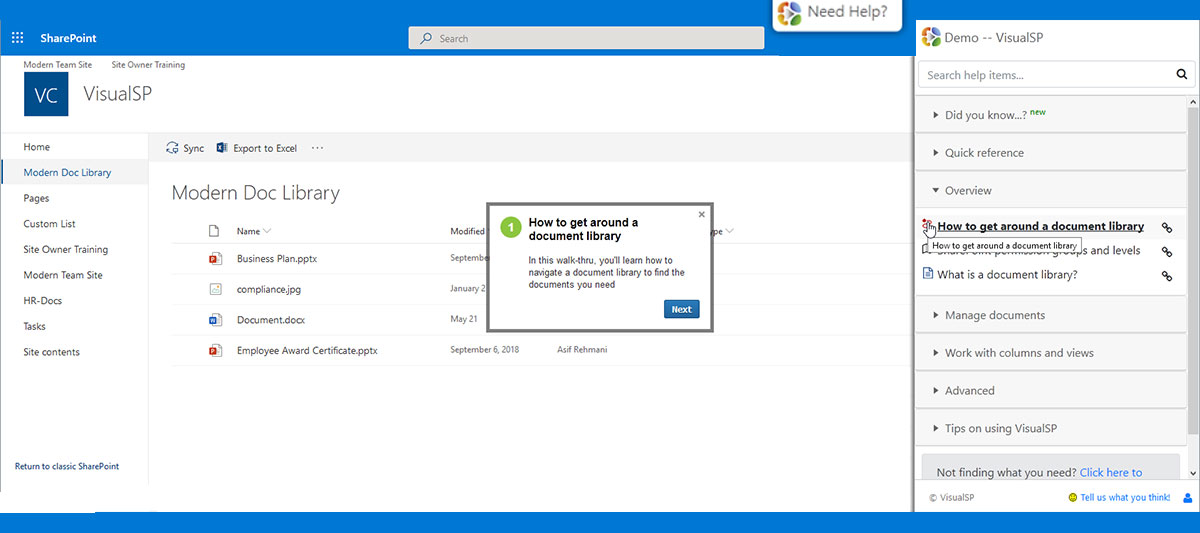
Task: Click the VisualSP logo on Need Help tab
Action: pyautogui.click(x=789, y=13)
